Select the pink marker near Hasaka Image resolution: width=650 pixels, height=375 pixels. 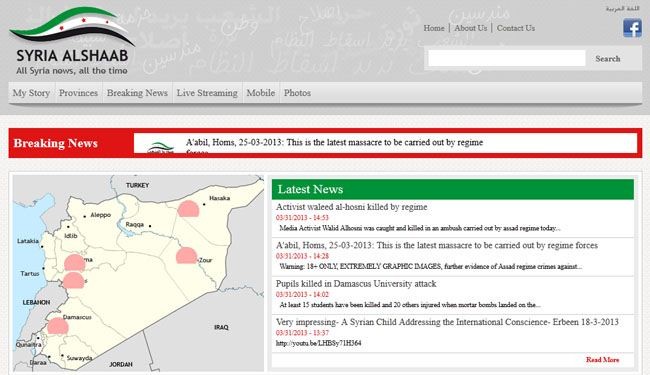point(188,209)
